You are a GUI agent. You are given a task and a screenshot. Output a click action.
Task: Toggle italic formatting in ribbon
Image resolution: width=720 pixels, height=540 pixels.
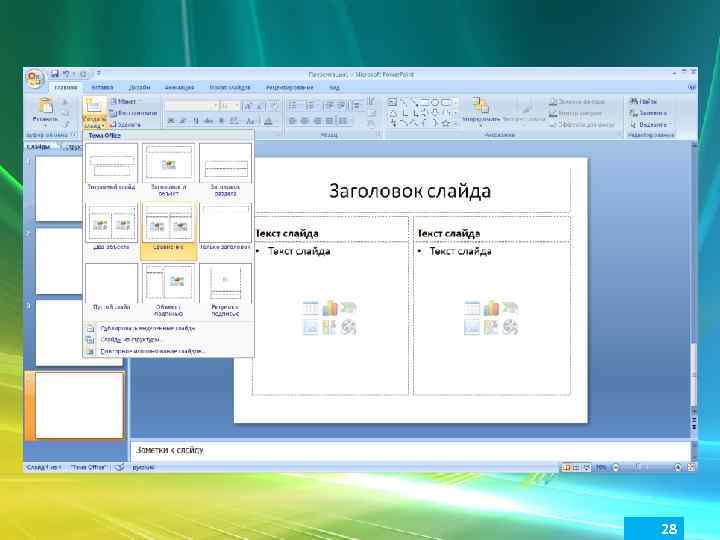coord(183,121)
